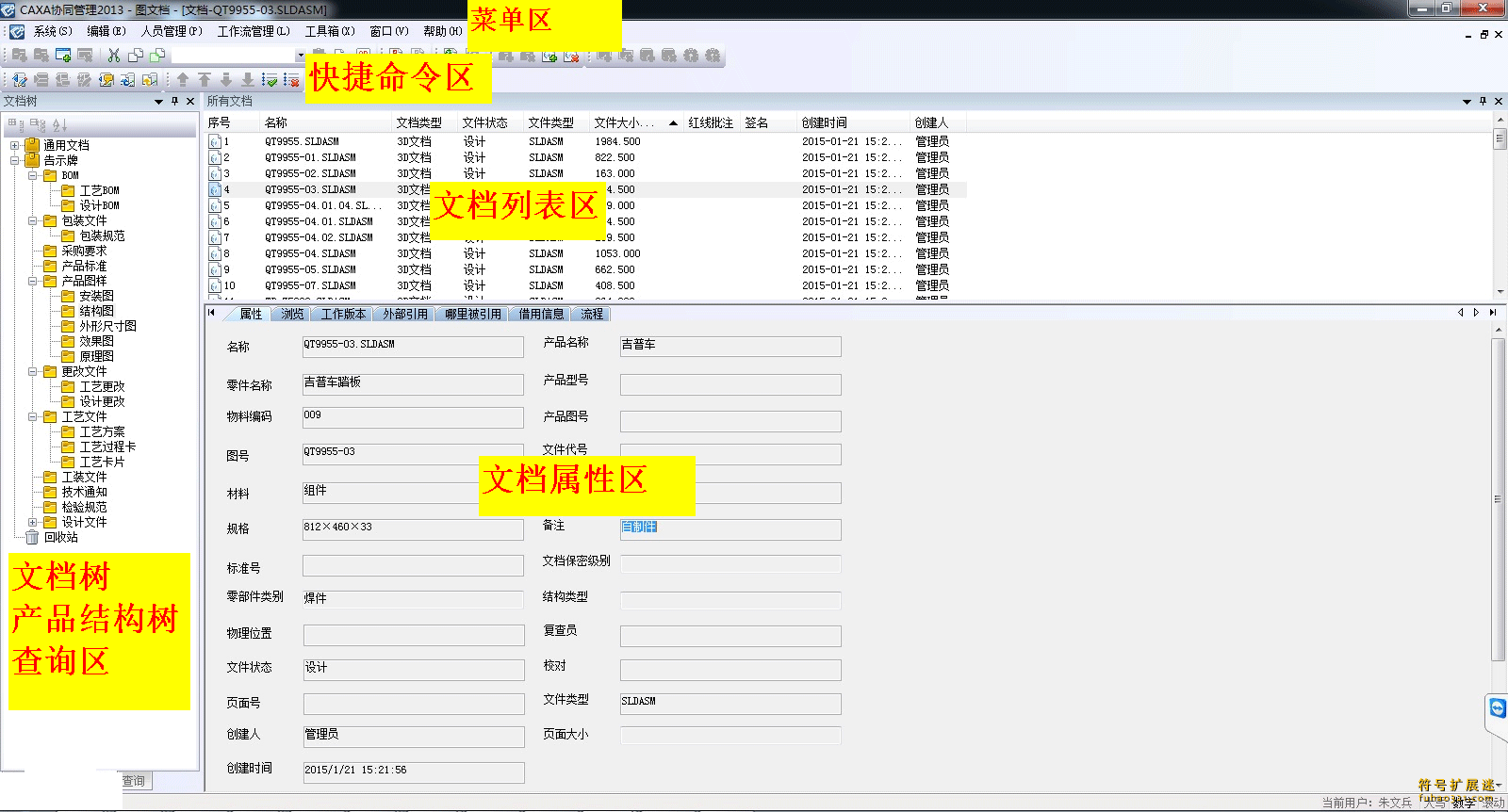The image size is (1508, 812).
Task: Click toolbar icon with red X in right group
Action: tap(571, 56)
